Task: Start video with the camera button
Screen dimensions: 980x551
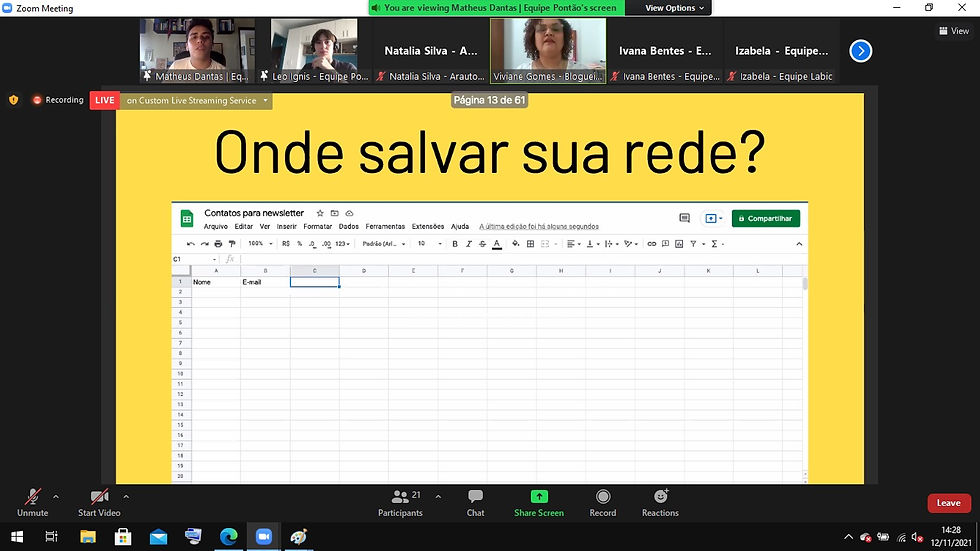Action: tap(99, 503)
